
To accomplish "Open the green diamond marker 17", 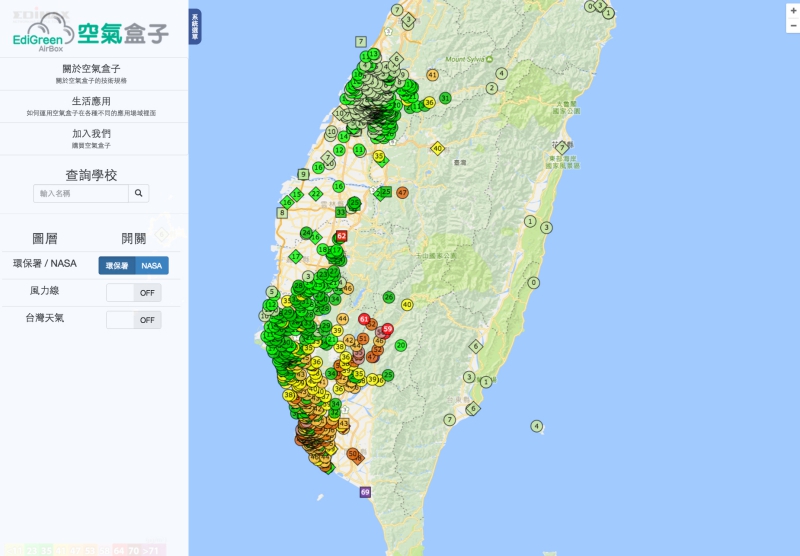I will click(x=295, y=256).
